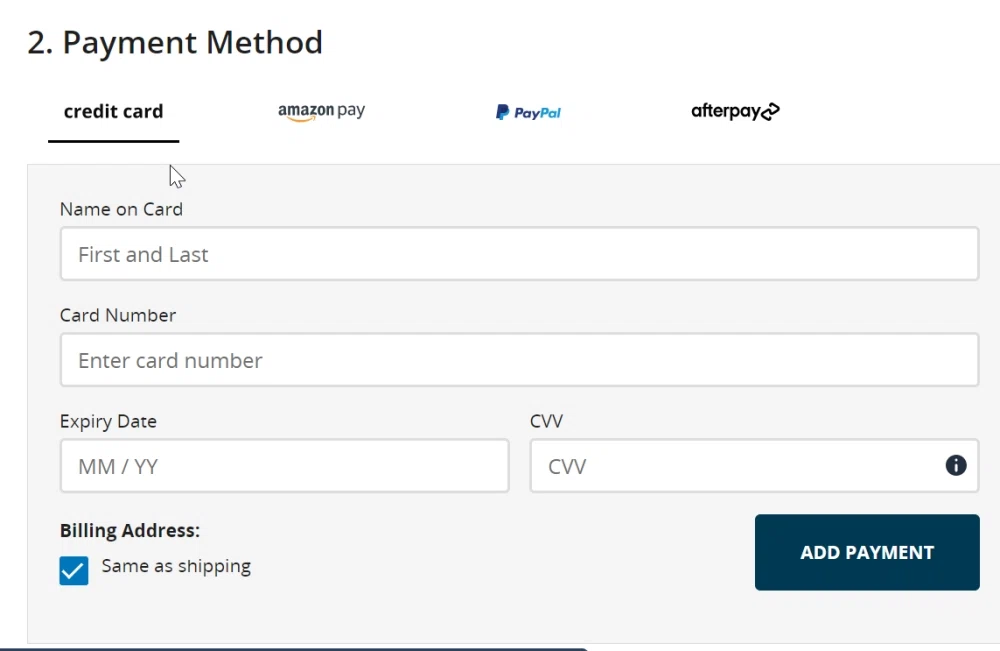
Task: Click the Payment Method section heading
Action: coord(175,42)
